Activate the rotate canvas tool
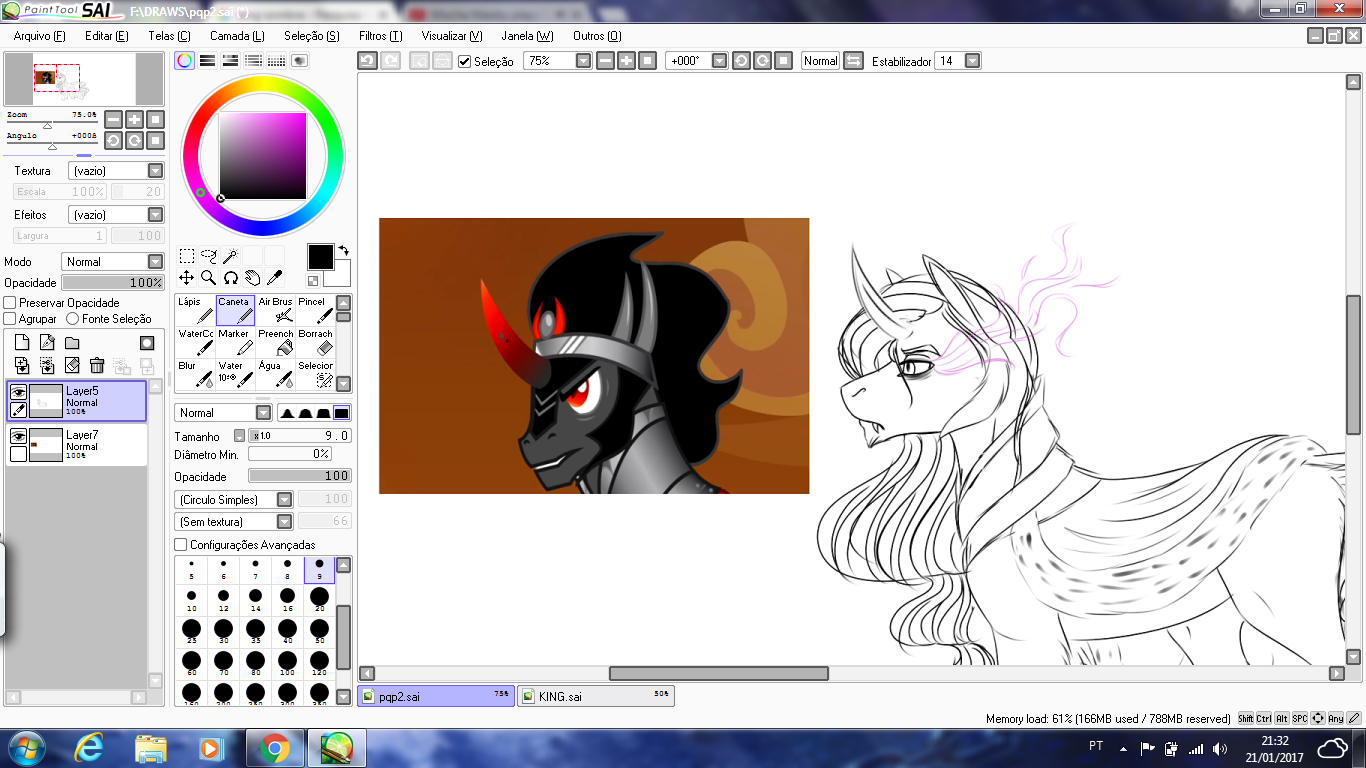Viewport: 1366px width, 768px height. tap(231, 278)
